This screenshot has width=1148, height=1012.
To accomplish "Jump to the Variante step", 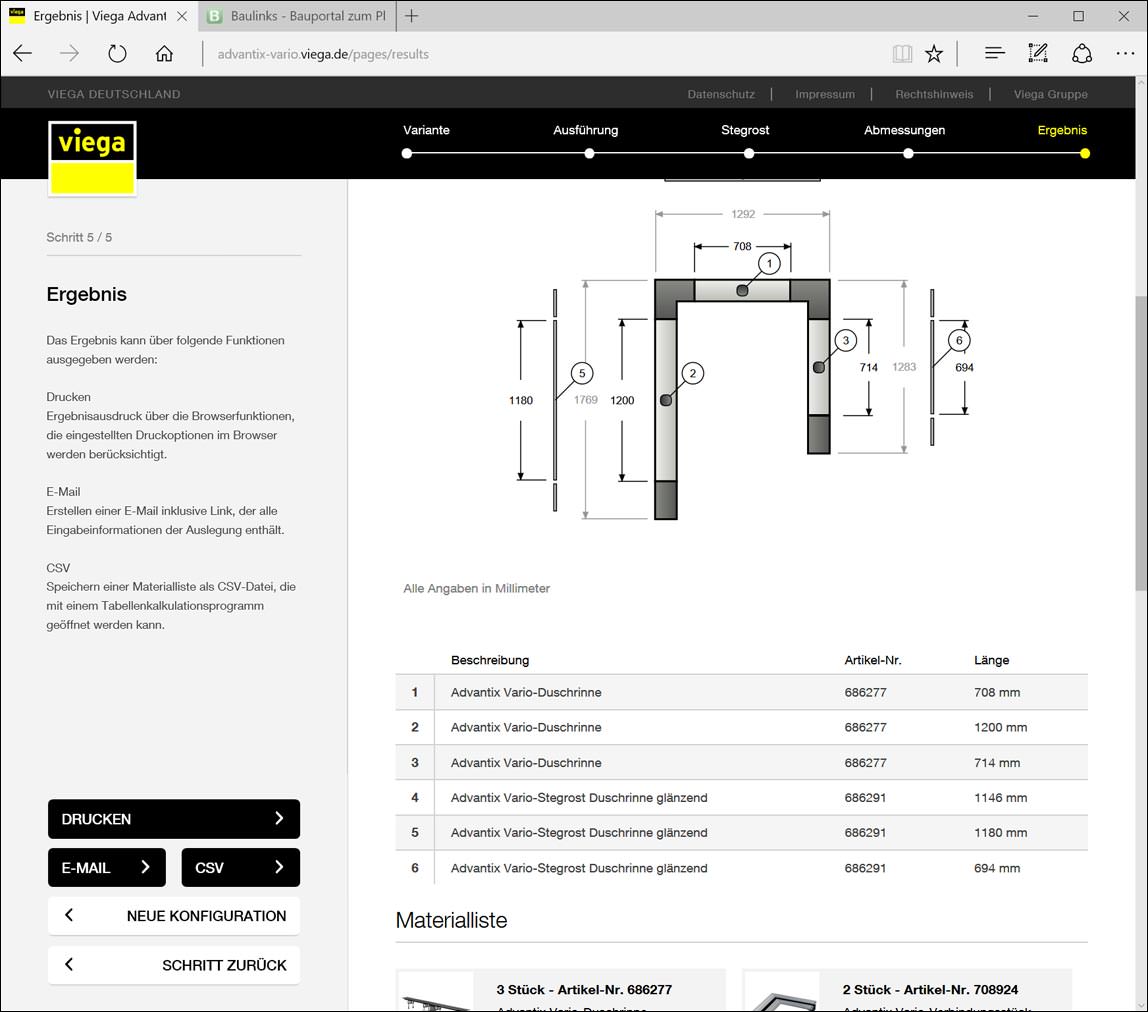I will click(426, 130).
